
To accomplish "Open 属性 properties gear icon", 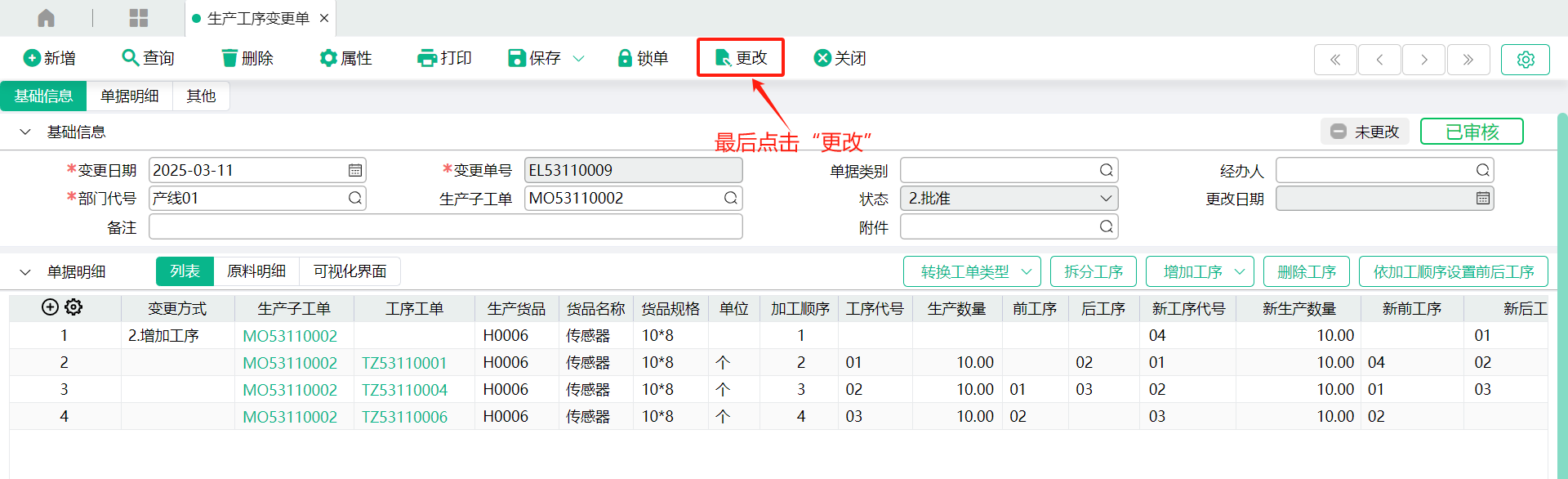I will click(328, 58).
